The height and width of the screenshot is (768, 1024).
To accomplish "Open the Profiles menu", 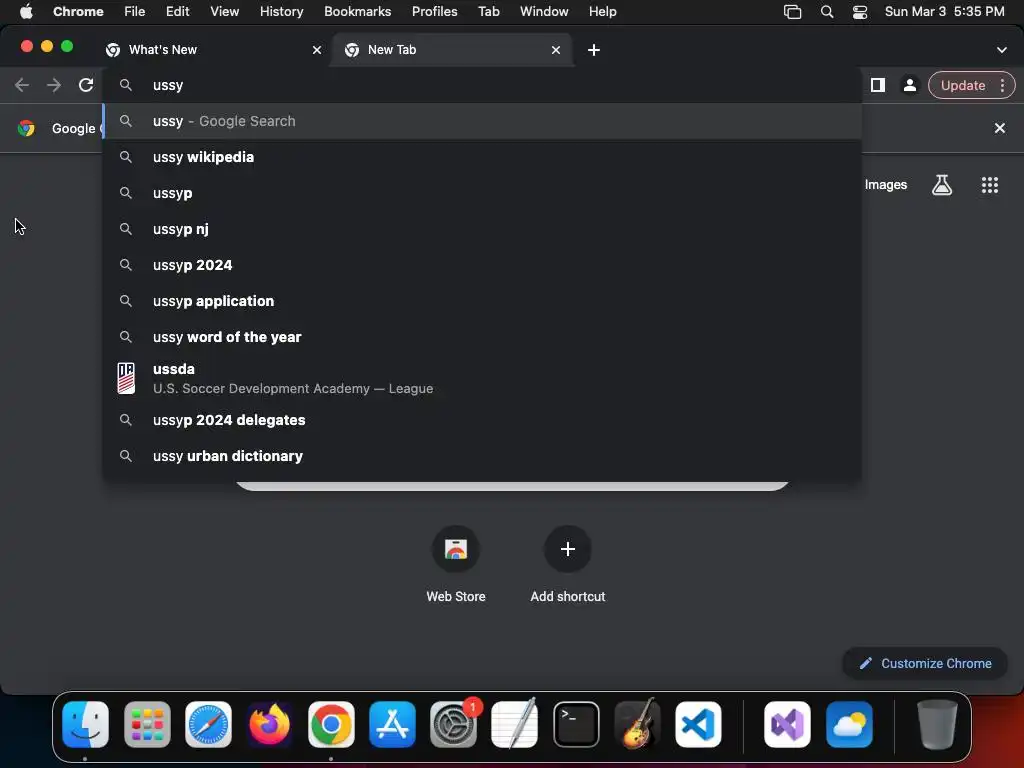I will 434,11.
